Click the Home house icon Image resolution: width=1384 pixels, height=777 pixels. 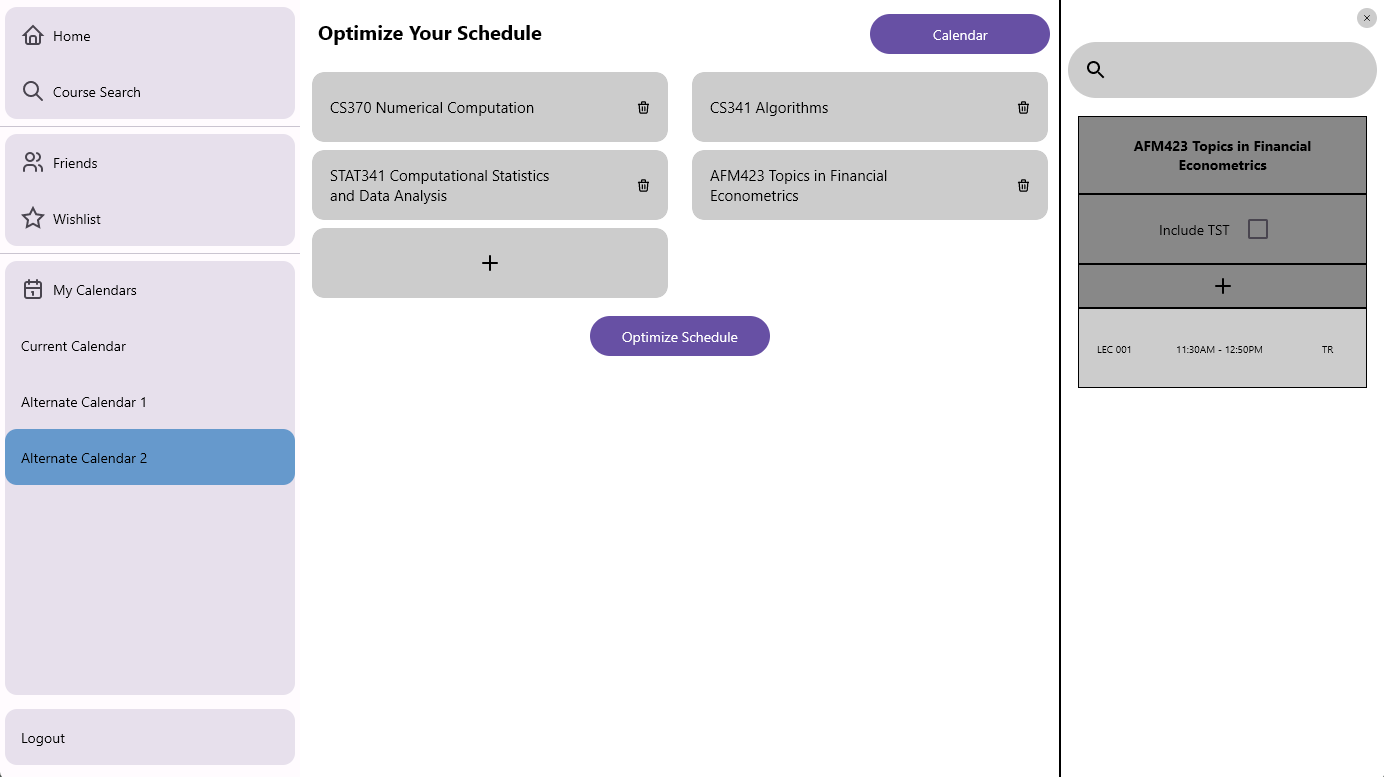pyautogui.click(x=33, y=36)
